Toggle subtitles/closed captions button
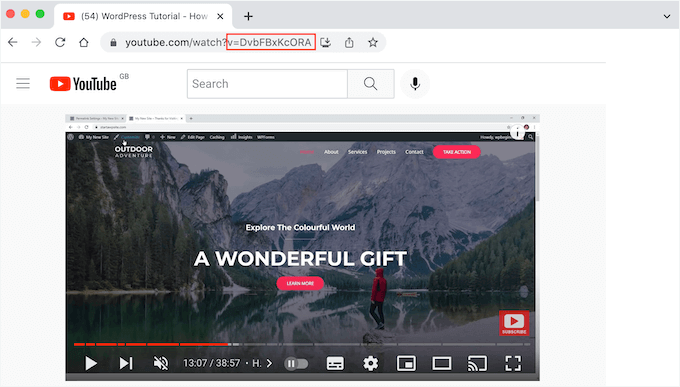Screen dimensions: 680x387 click(x=335, y=364)
